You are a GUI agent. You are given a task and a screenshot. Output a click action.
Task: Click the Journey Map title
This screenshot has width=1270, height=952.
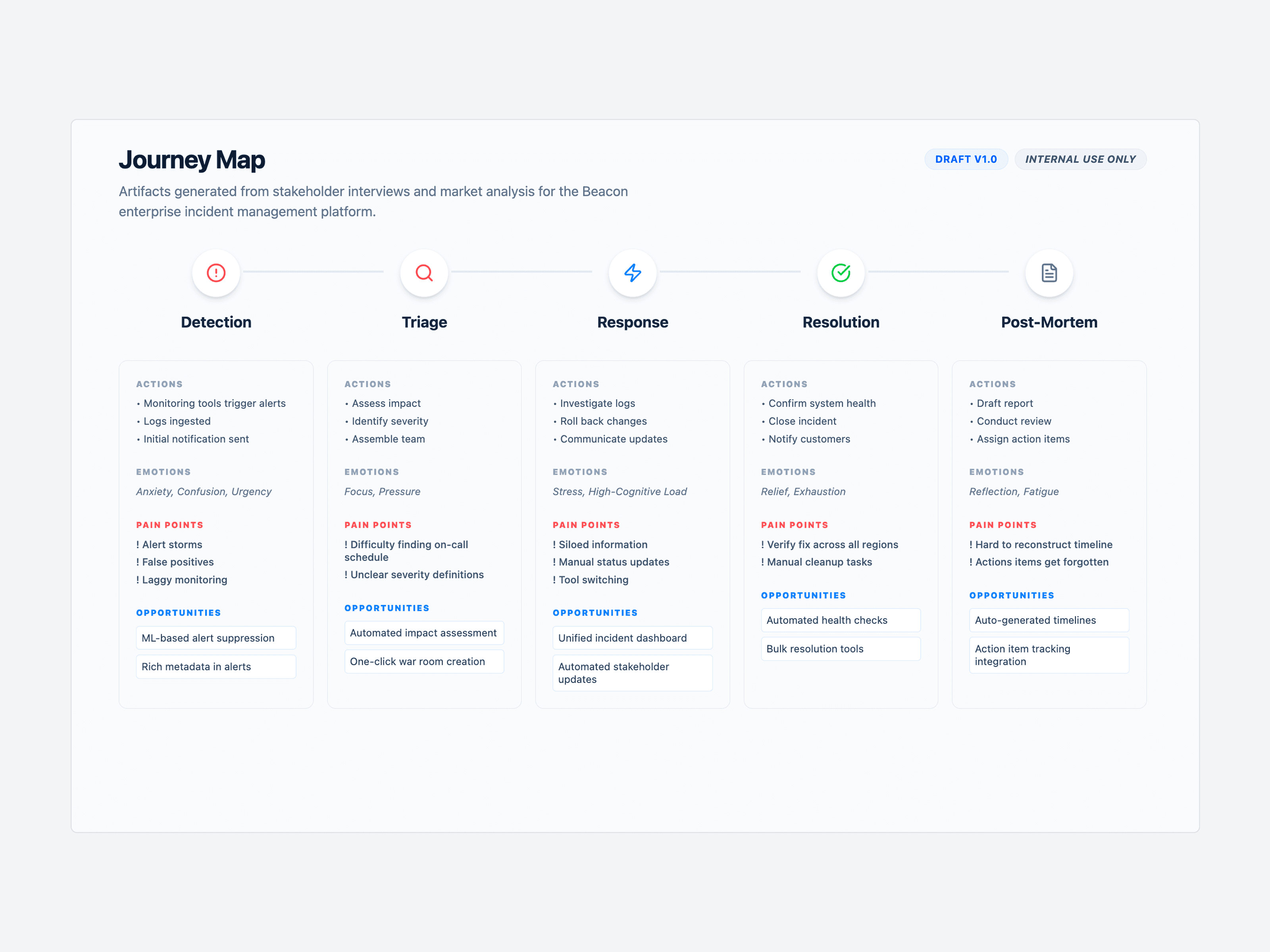[192, 159]
